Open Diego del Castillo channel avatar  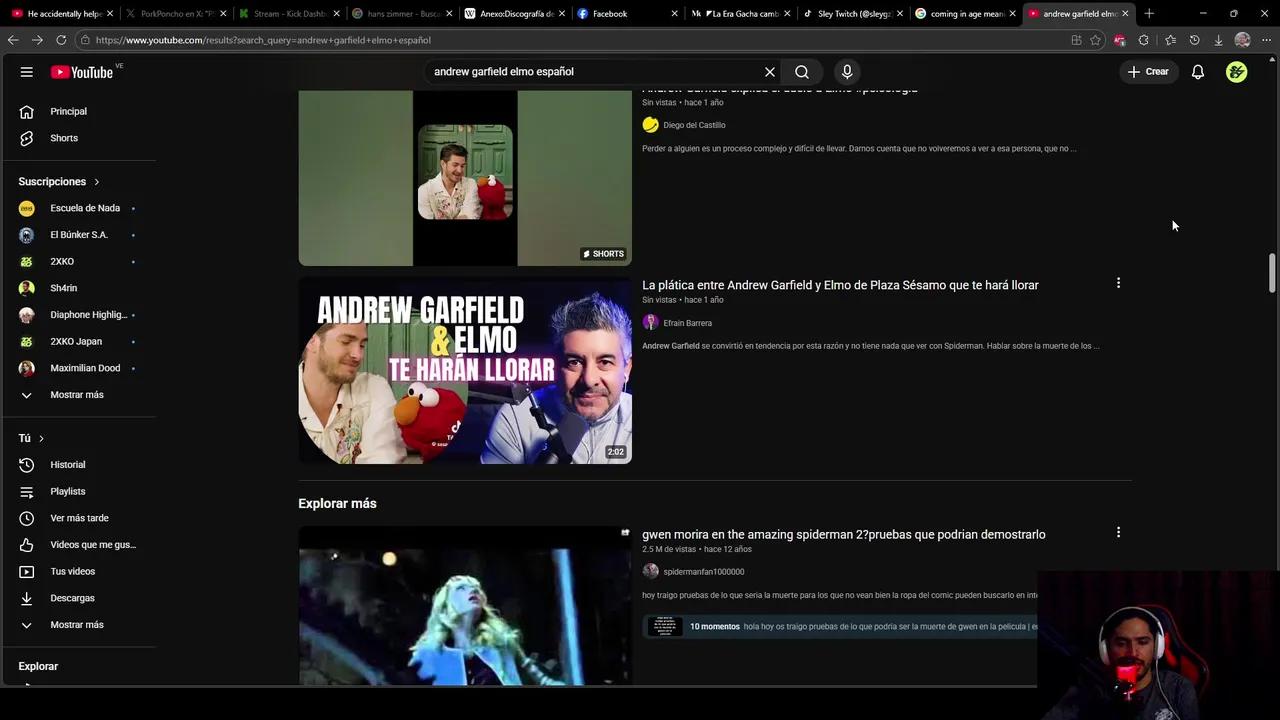(x=651, y=125)
